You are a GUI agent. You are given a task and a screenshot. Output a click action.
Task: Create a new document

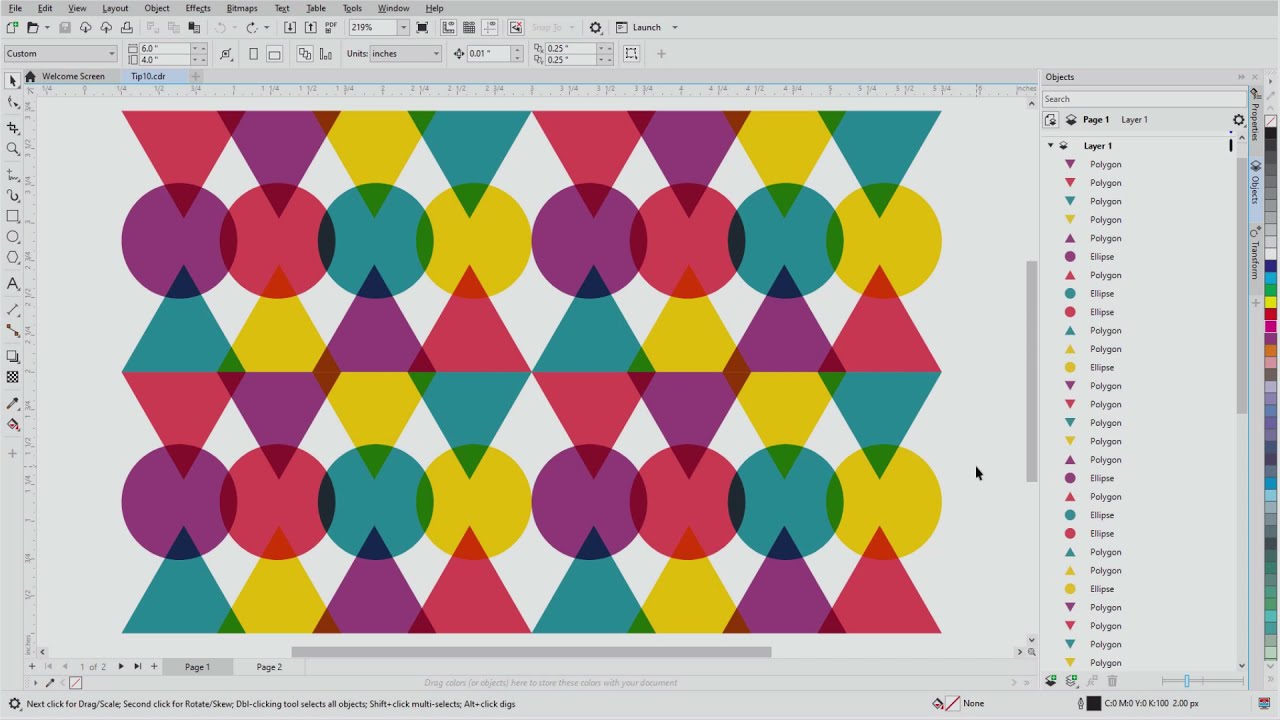pos(12,27)
